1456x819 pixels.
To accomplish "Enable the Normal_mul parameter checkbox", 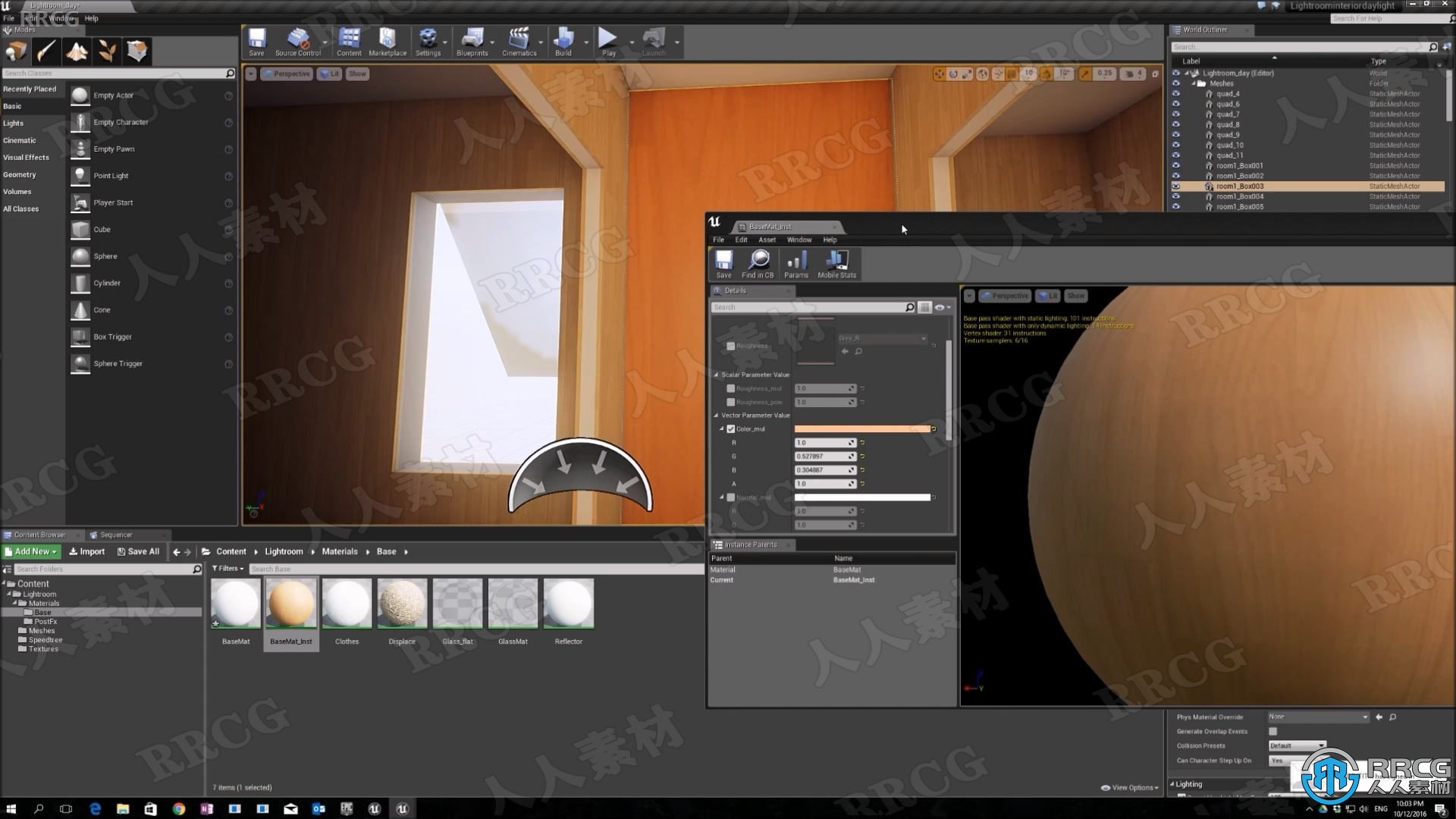I will 731,497.
